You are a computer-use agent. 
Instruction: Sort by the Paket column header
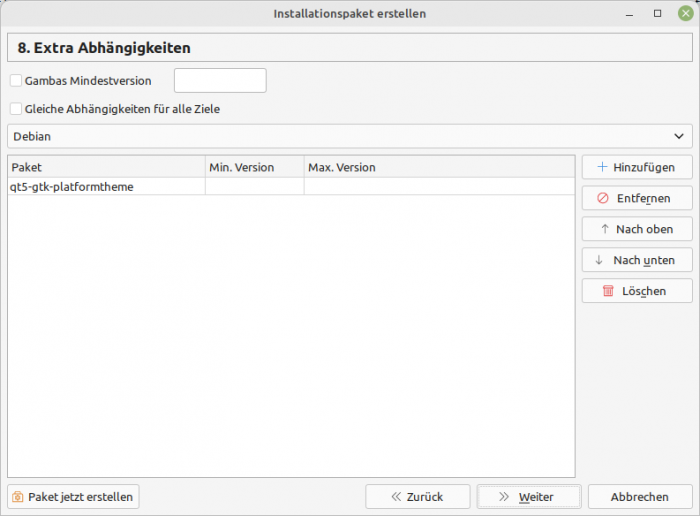106,167
